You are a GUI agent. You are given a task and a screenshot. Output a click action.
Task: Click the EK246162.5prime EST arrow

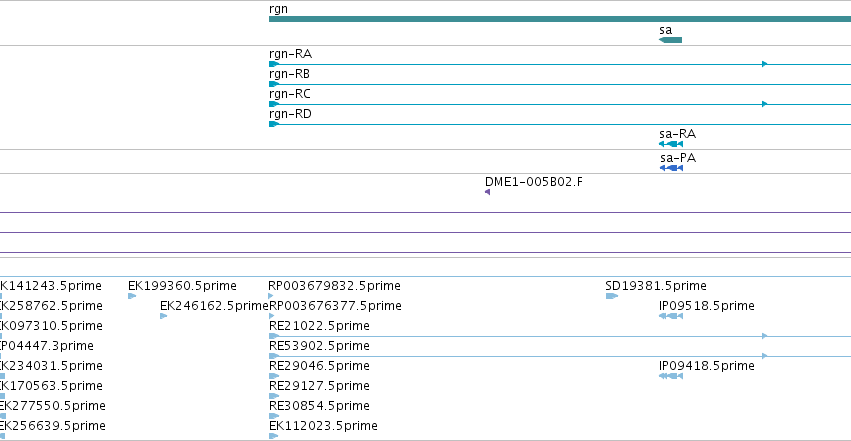point(163,316)
